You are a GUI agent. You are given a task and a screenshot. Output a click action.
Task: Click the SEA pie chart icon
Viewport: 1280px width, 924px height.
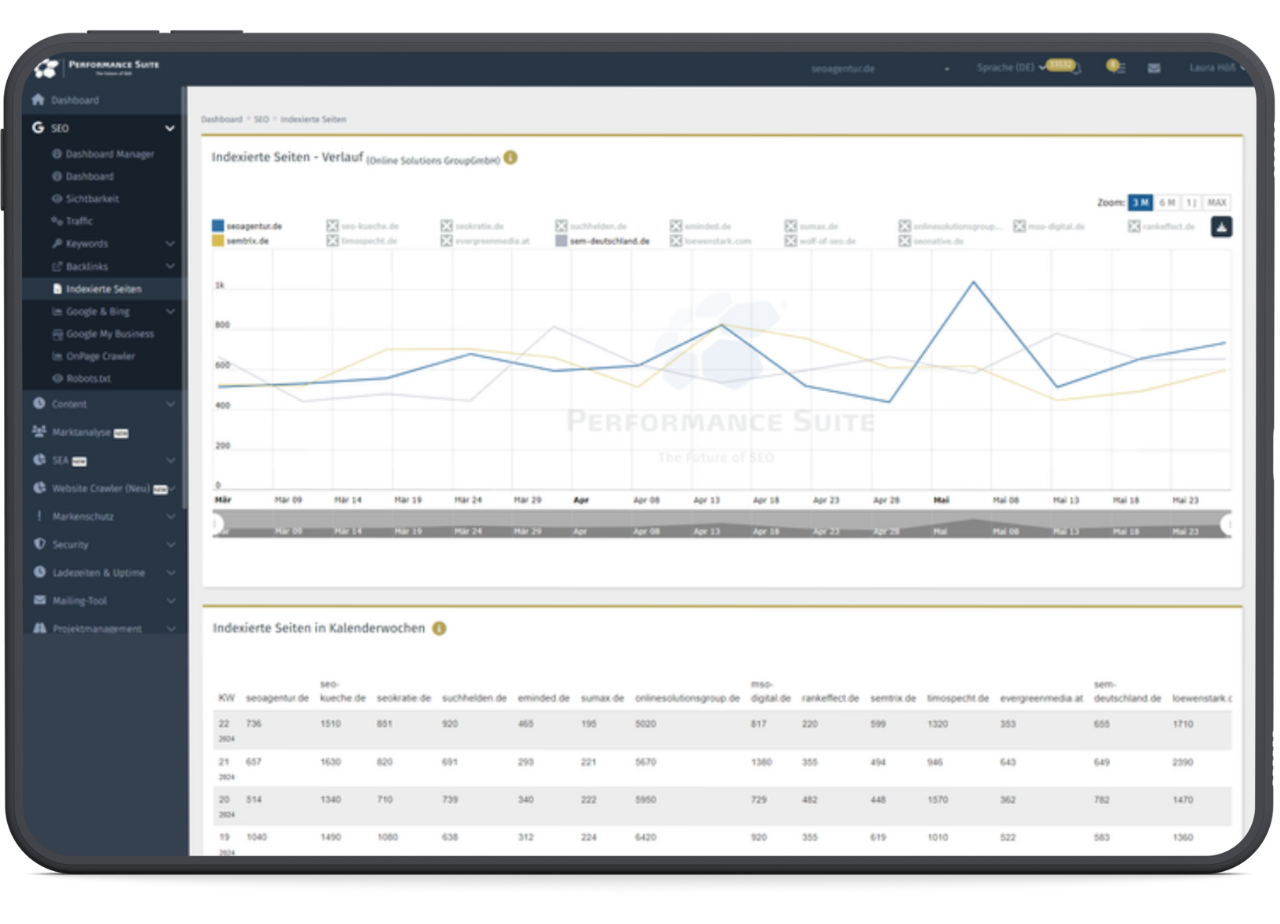click(x=39, y=460)
